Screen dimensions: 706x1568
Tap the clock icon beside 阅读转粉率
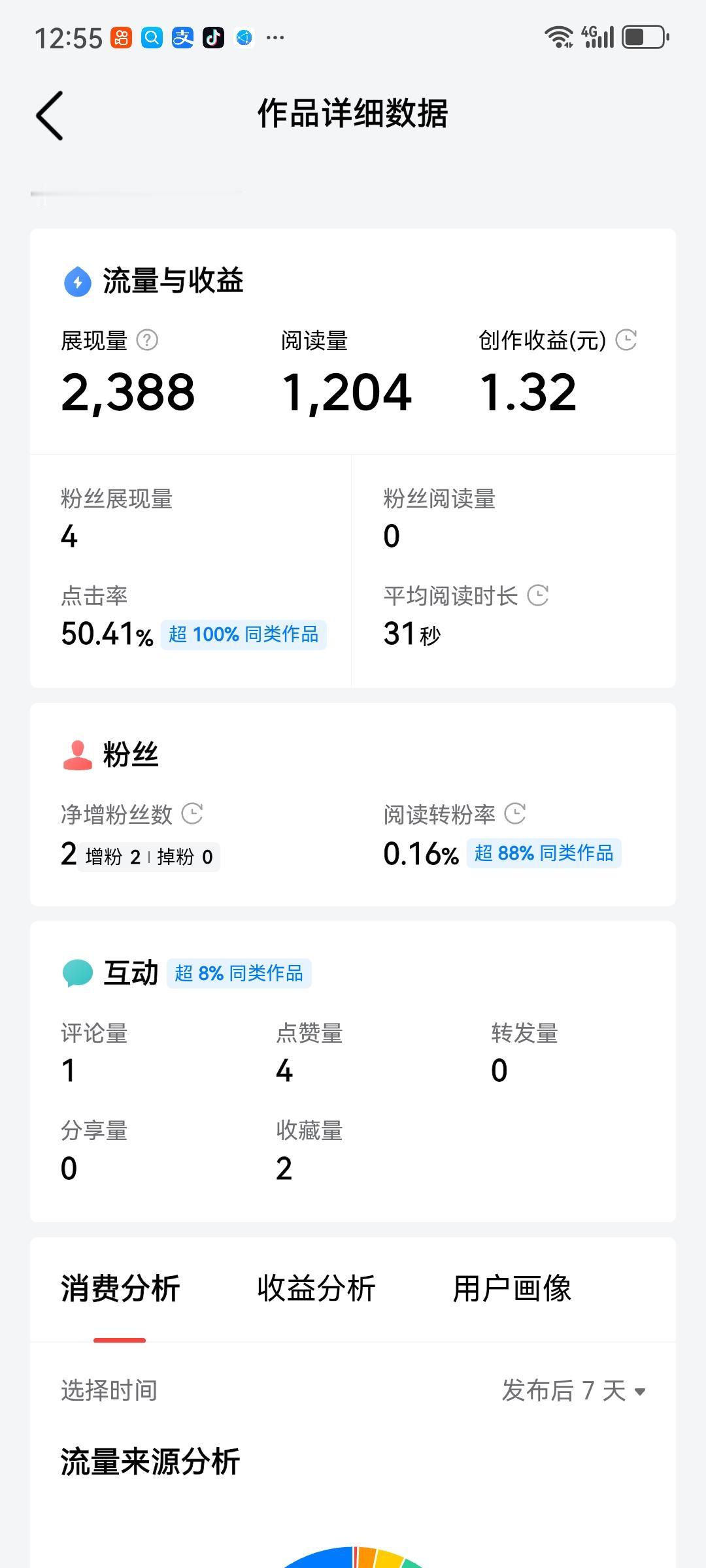[x=515, y=813]
